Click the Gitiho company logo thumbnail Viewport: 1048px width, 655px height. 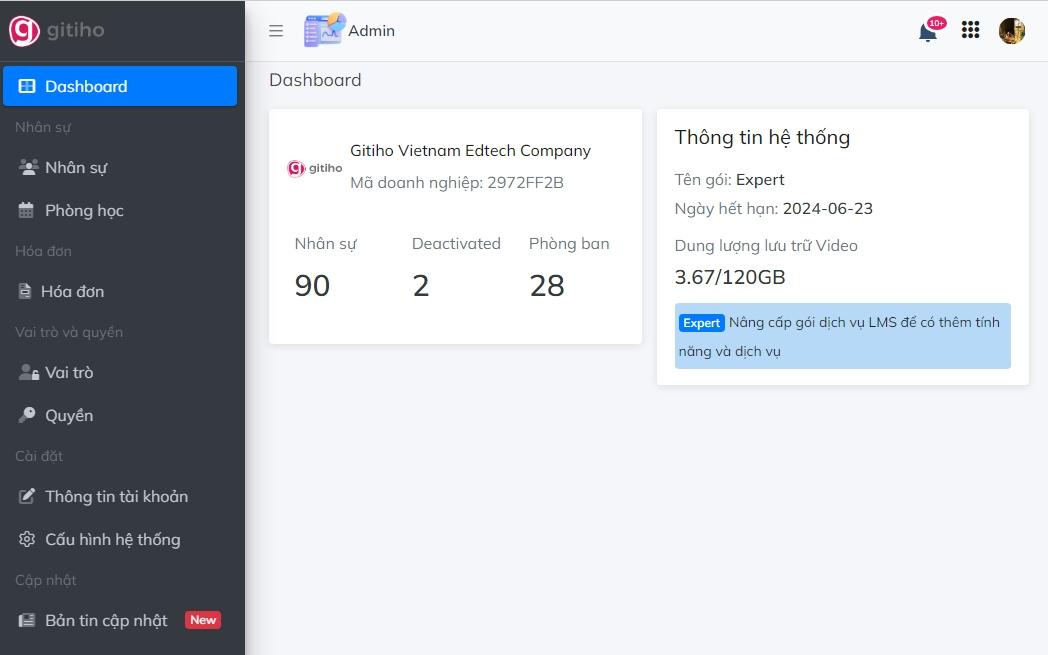pyautogui.click(x=315, y=168)
